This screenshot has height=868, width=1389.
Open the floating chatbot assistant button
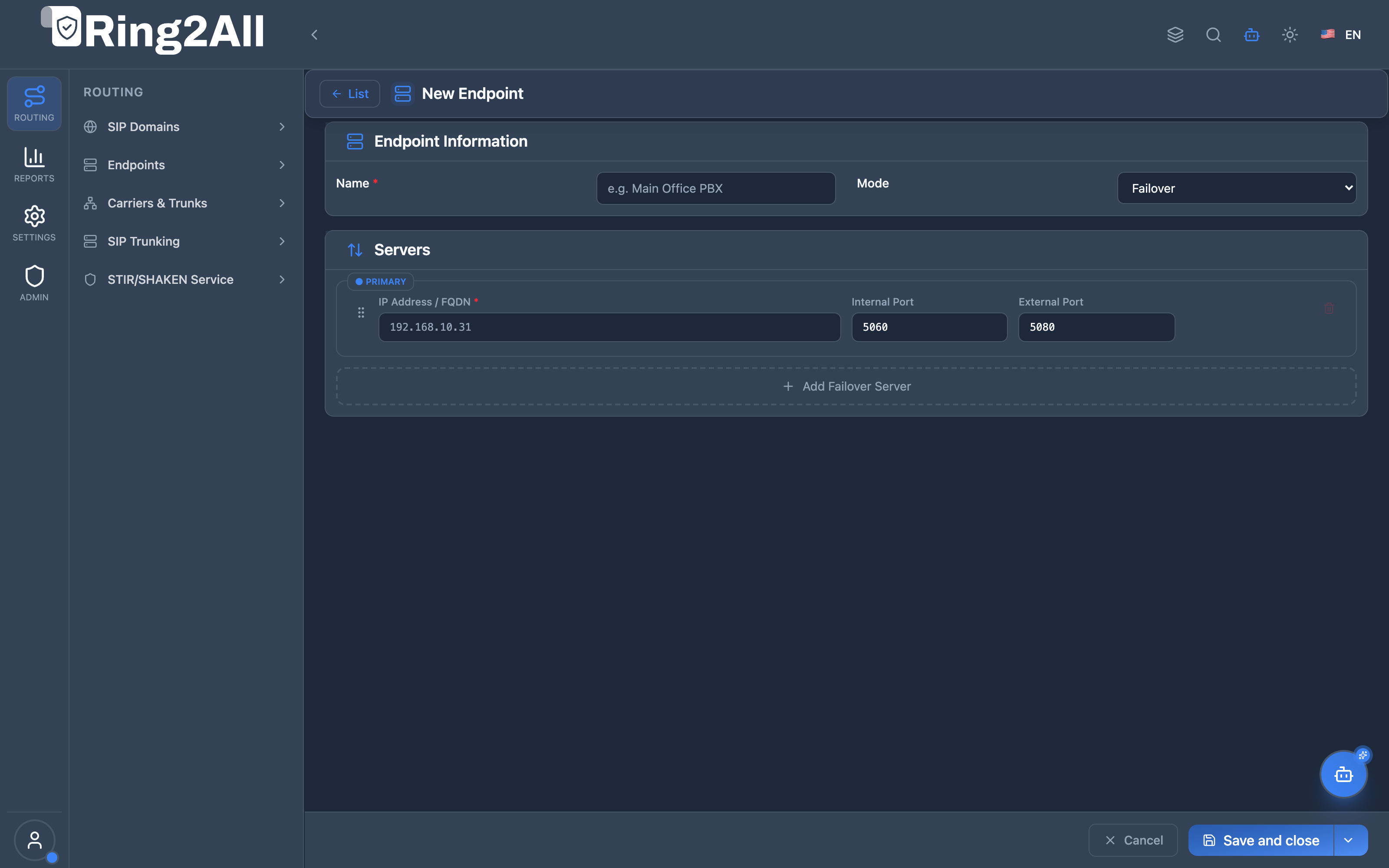click(1343, 774)
